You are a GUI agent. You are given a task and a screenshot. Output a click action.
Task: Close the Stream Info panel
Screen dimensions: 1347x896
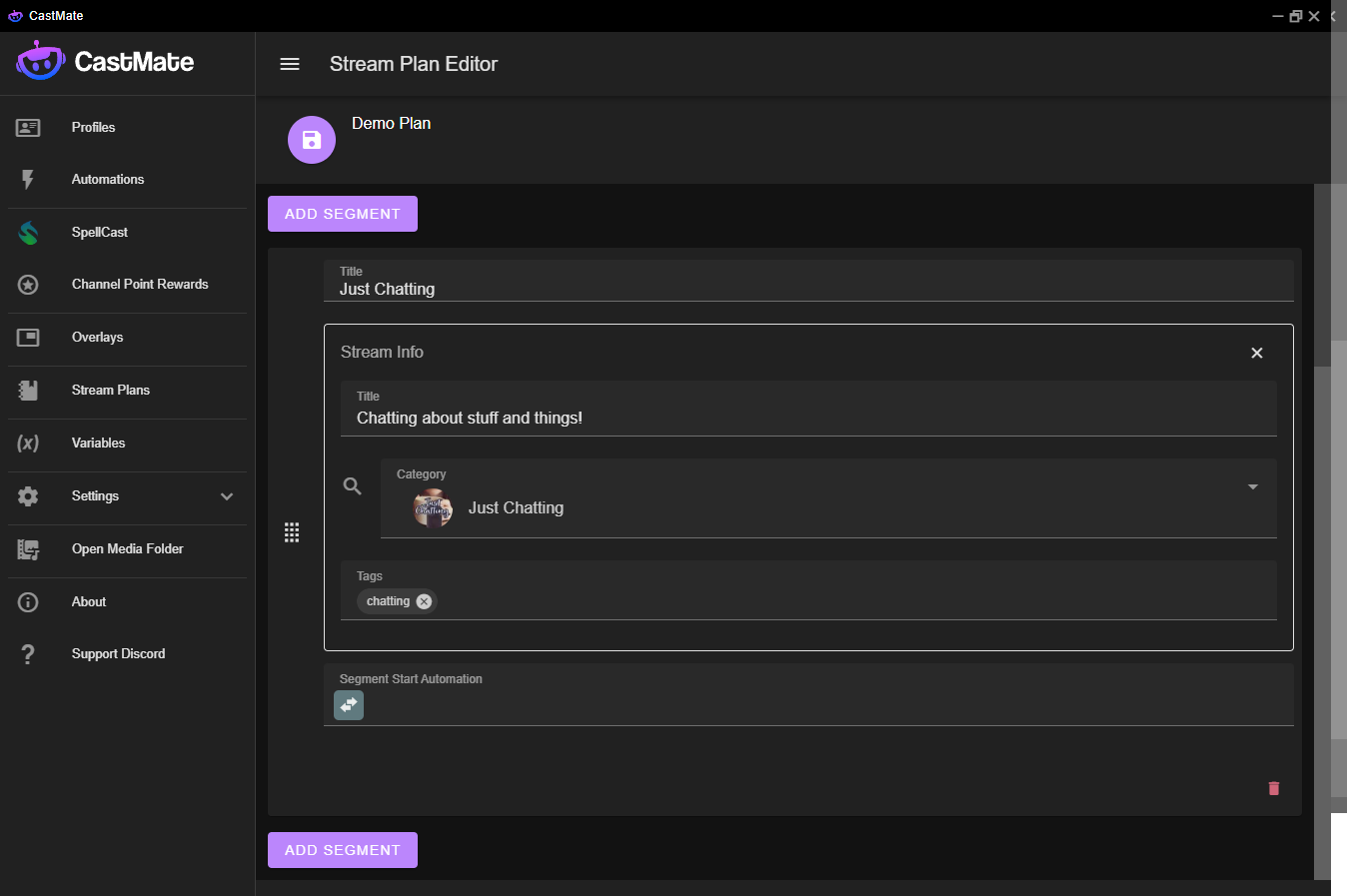point(1257,353)
